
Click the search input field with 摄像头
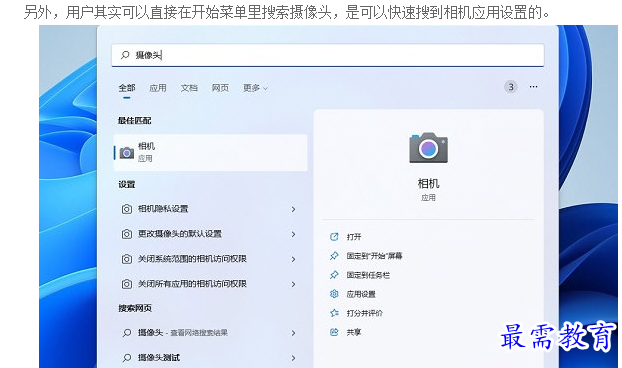point(328,55)
